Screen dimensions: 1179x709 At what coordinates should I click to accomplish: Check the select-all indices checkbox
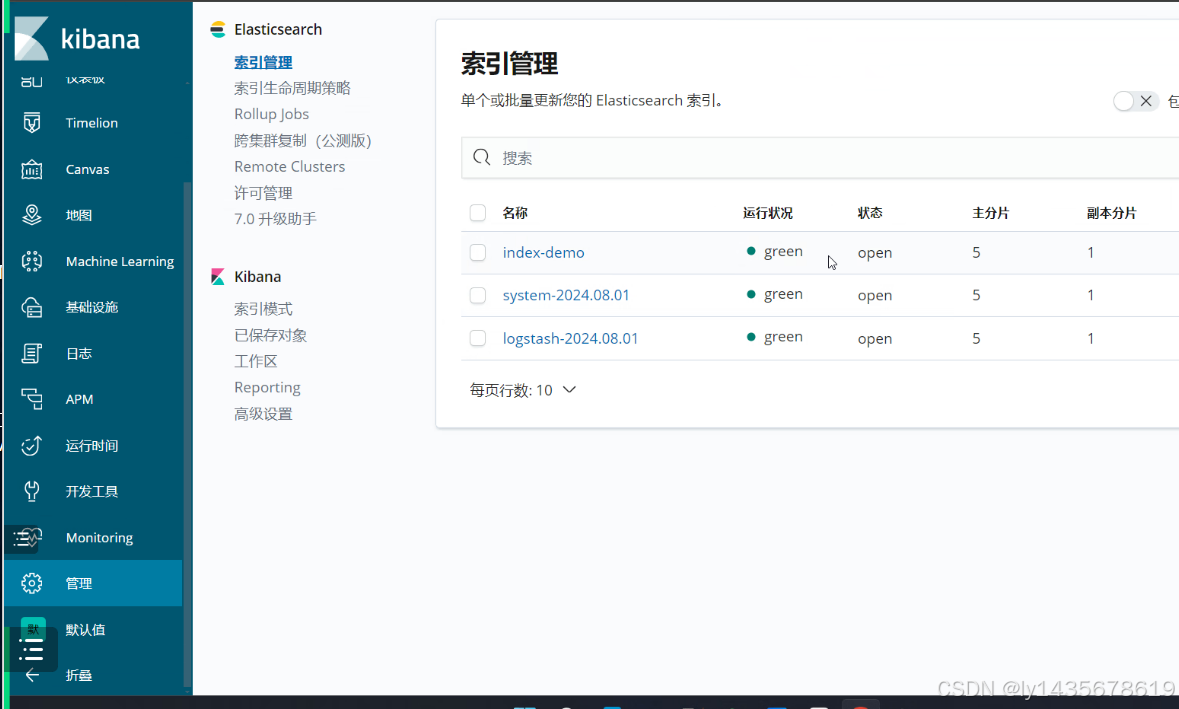(x=477, y=213)
